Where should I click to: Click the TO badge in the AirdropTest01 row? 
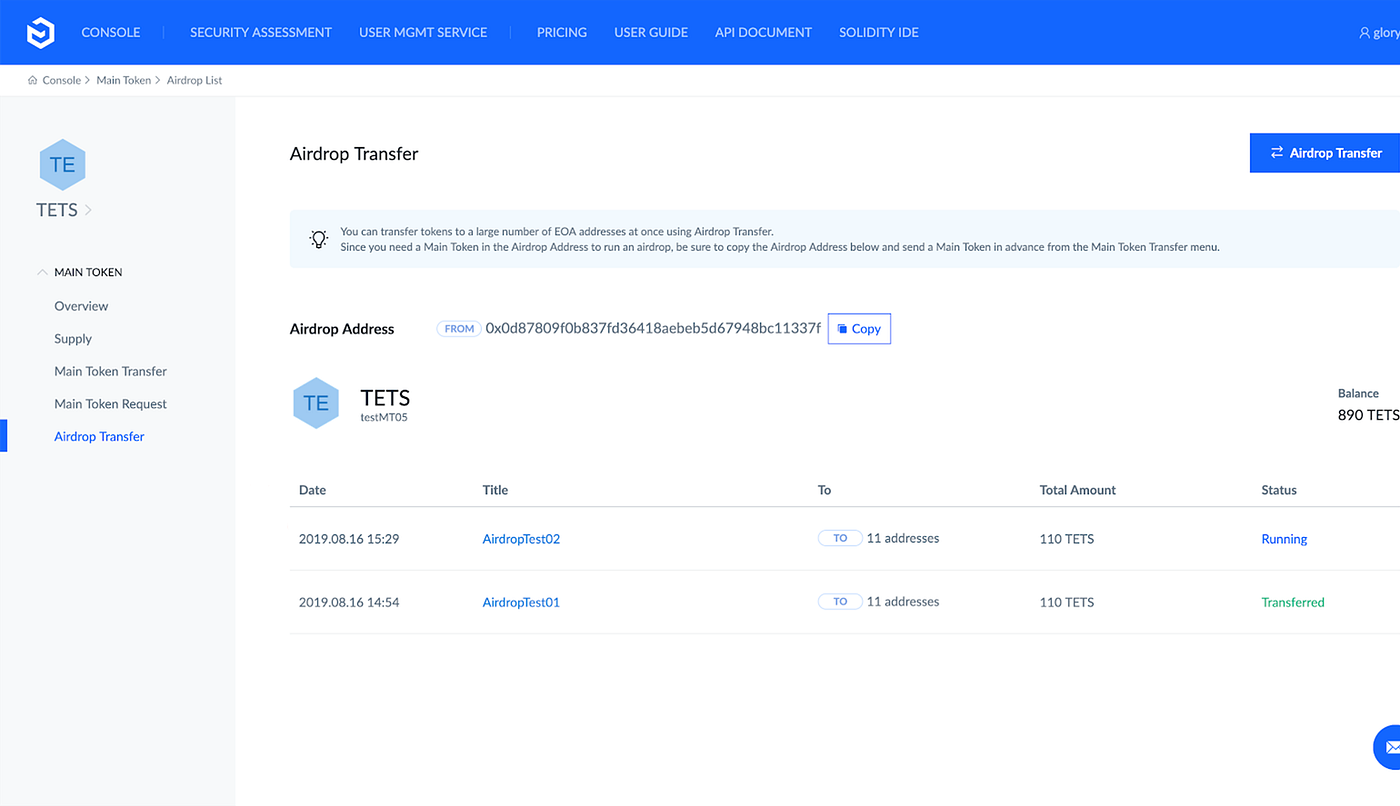pos(840,601)
